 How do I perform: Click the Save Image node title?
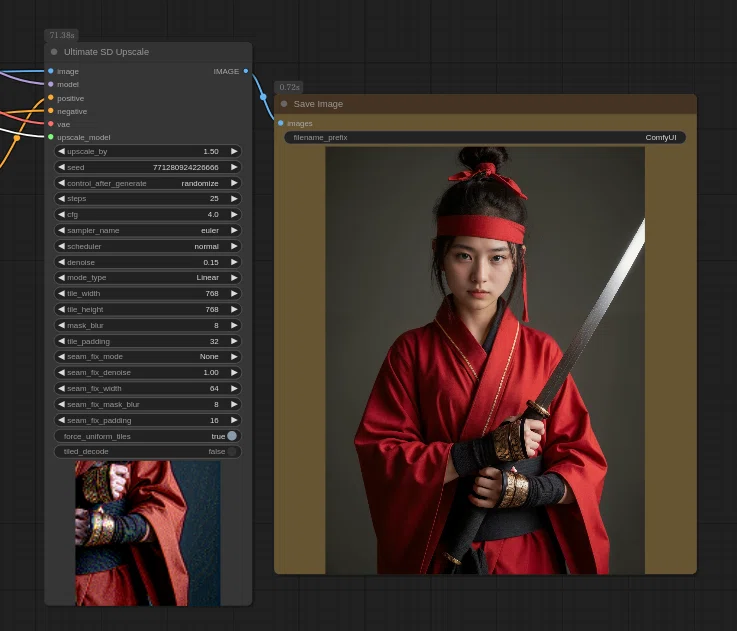coord(318,104)
